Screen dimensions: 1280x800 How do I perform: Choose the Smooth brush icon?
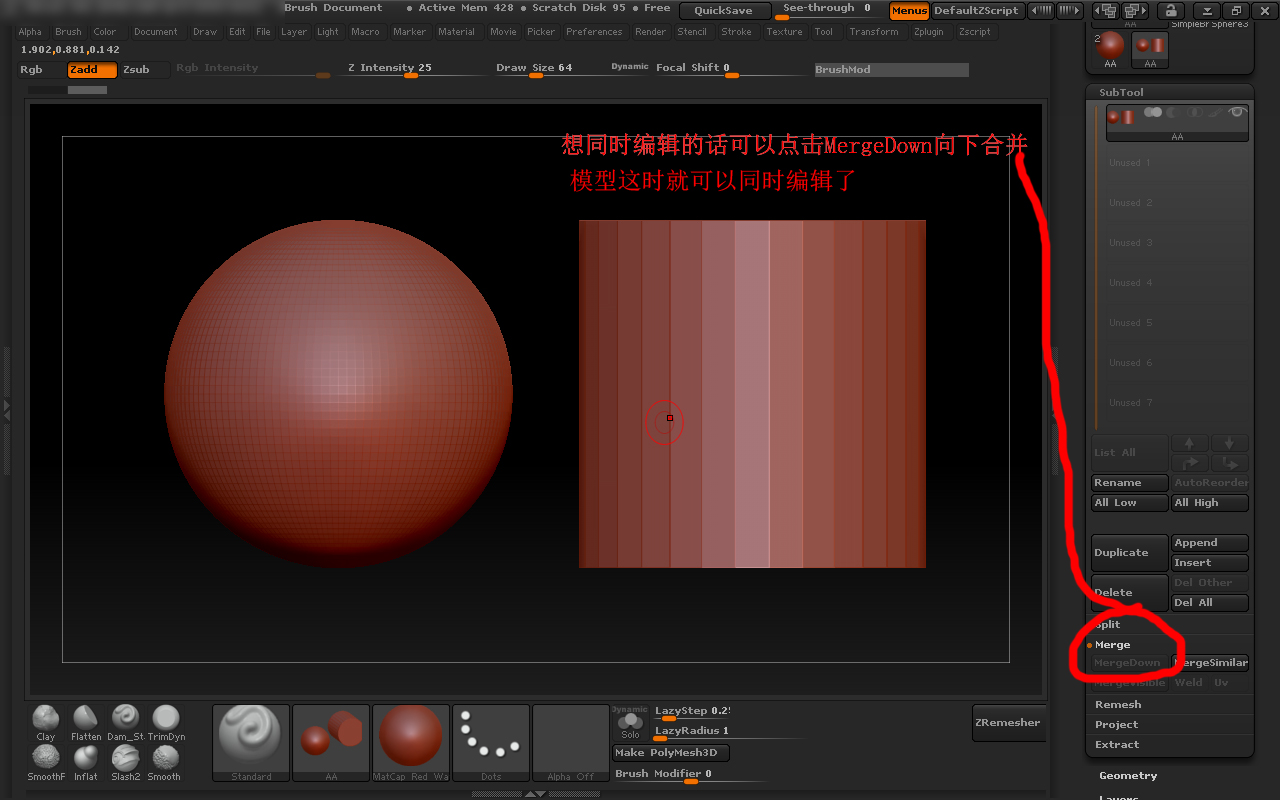(166, 762)
